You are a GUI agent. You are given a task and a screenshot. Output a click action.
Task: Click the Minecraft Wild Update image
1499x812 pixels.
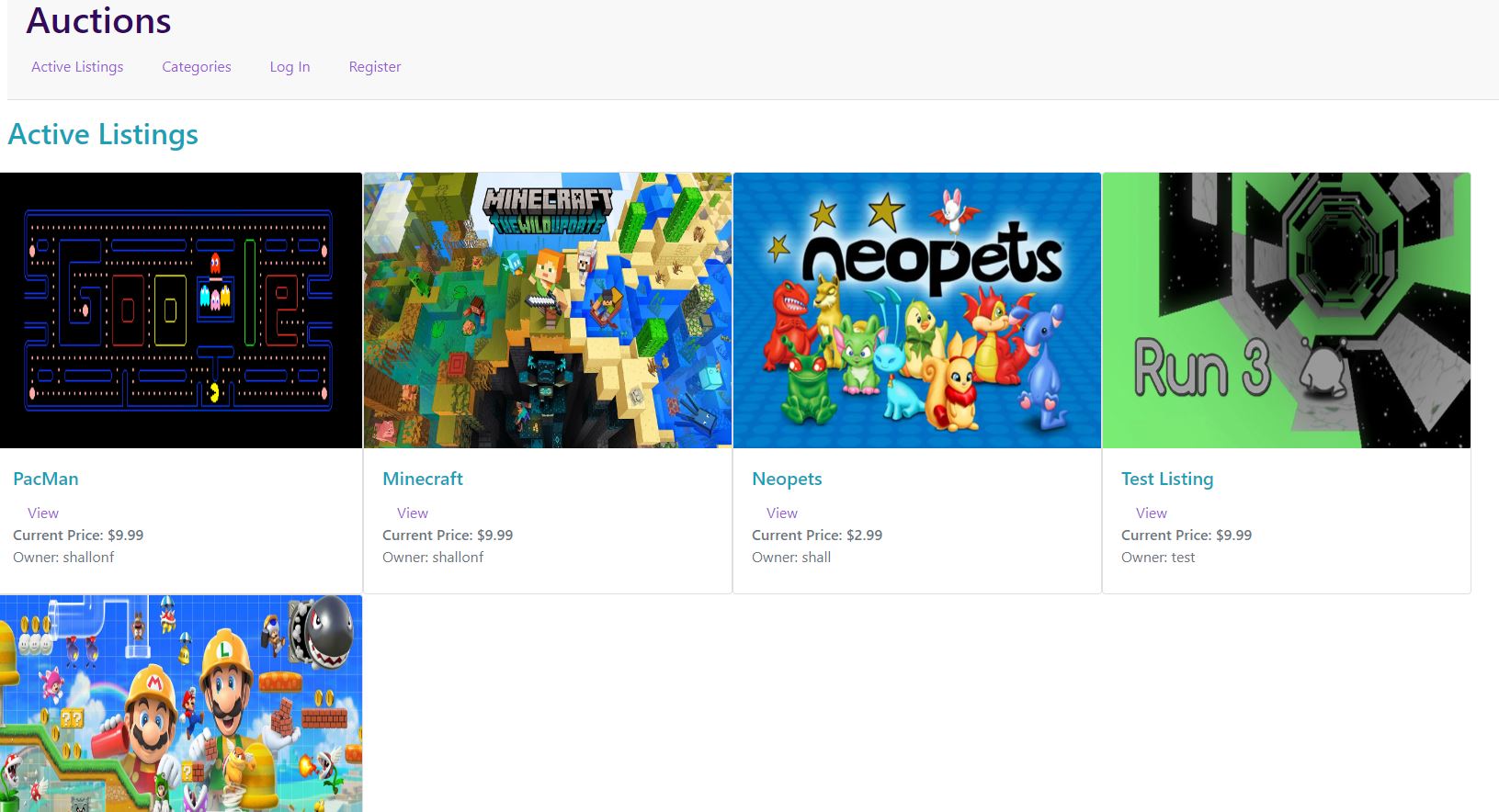pyautogui.click(x=548, y=310)
